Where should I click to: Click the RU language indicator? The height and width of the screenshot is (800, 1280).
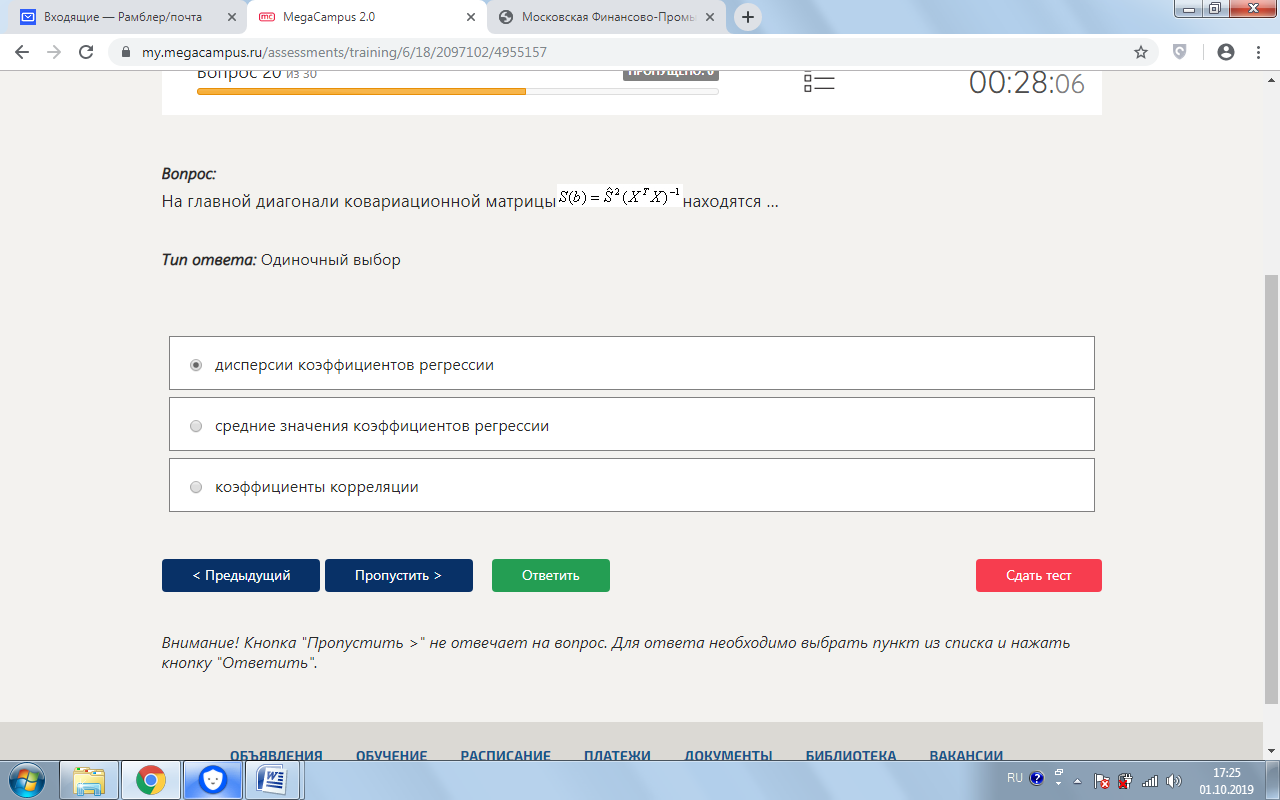click(1015, 777)
